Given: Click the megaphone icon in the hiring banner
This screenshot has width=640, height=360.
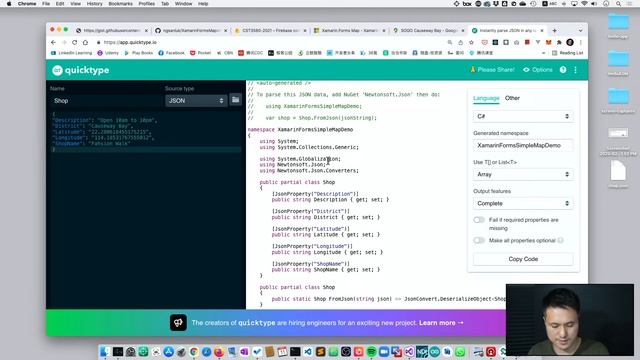Looking at the screenshot, I should tap(178, 323).
